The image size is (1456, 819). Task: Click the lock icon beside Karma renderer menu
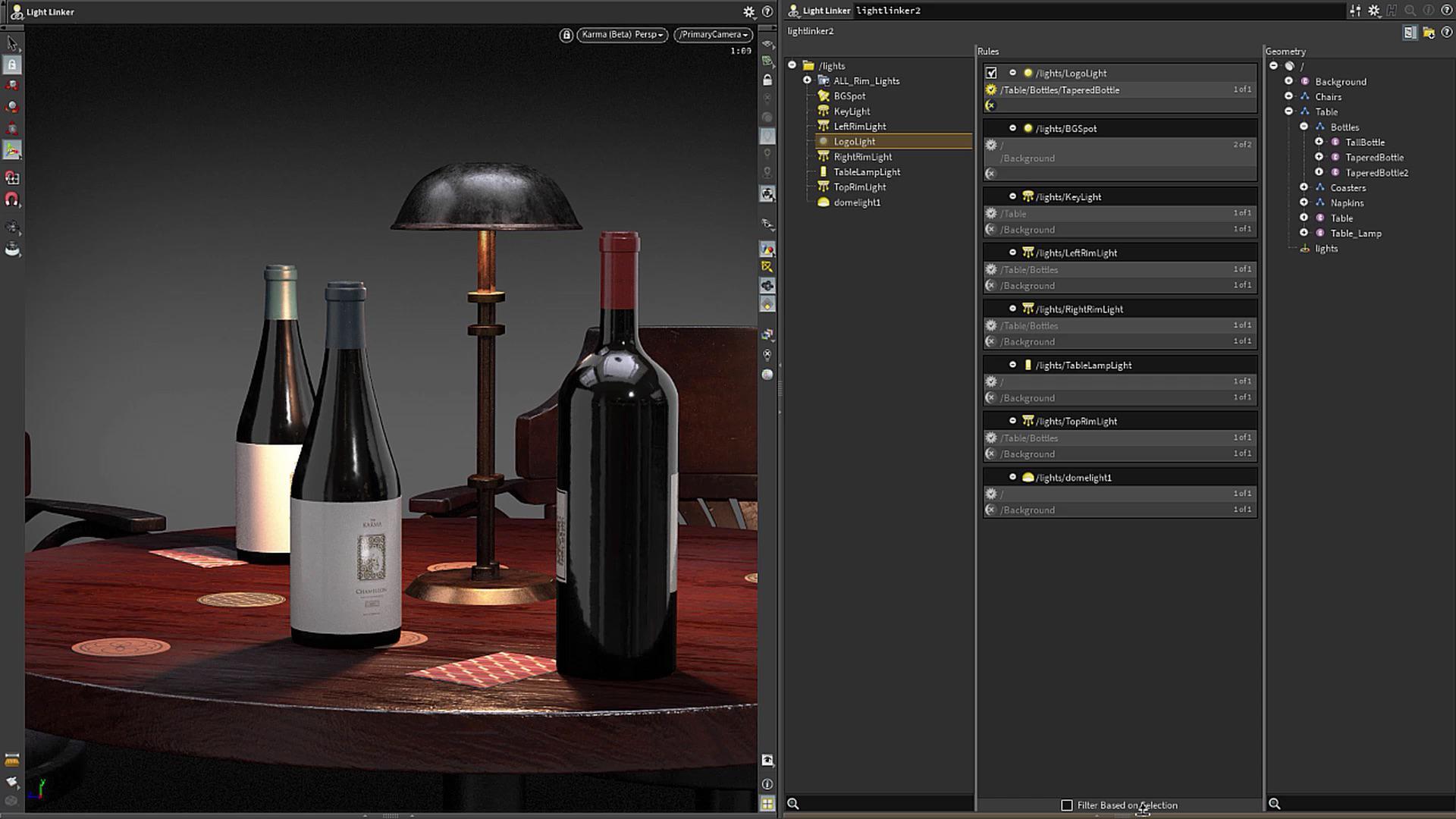[566, 35]
